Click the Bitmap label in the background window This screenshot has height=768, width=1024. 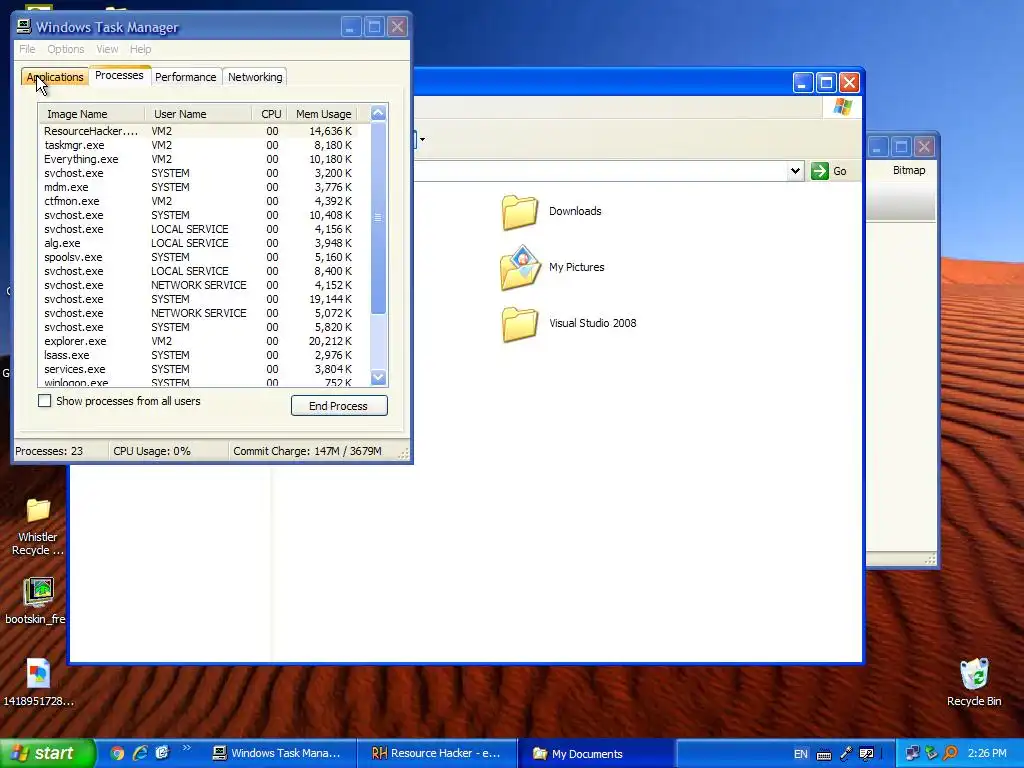point(908,170)
